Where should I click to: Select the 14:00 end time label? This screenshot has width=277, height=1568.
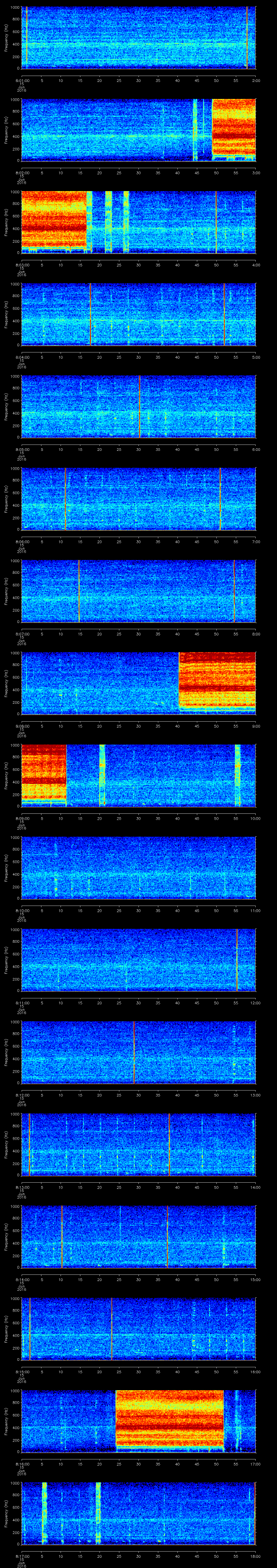[256, 1187]
